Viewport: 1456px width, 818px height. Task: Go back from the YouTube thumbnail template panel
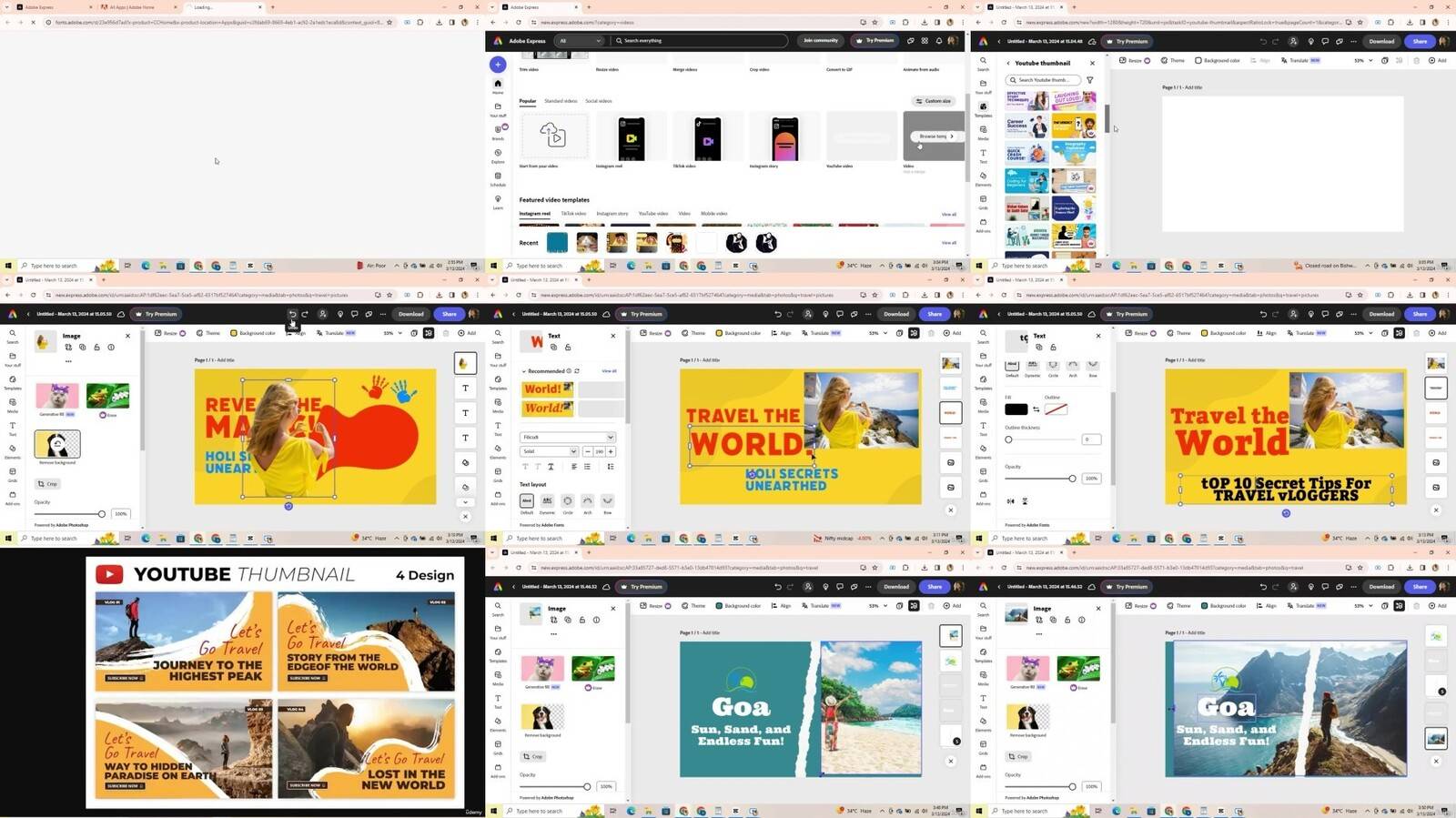[1008, 63]
